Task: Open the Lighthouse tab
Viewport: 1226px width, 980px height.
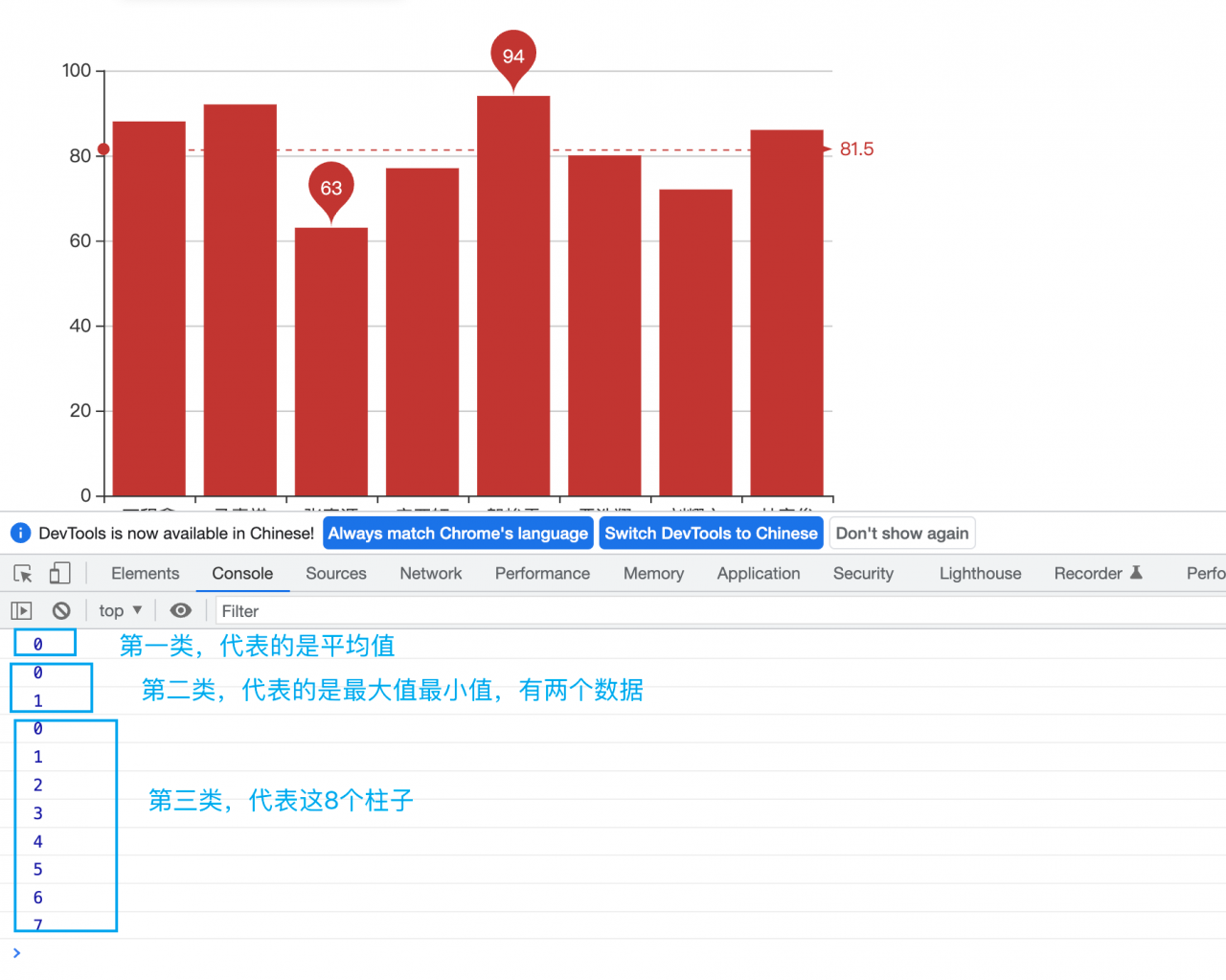Action: tap(980, 573)
